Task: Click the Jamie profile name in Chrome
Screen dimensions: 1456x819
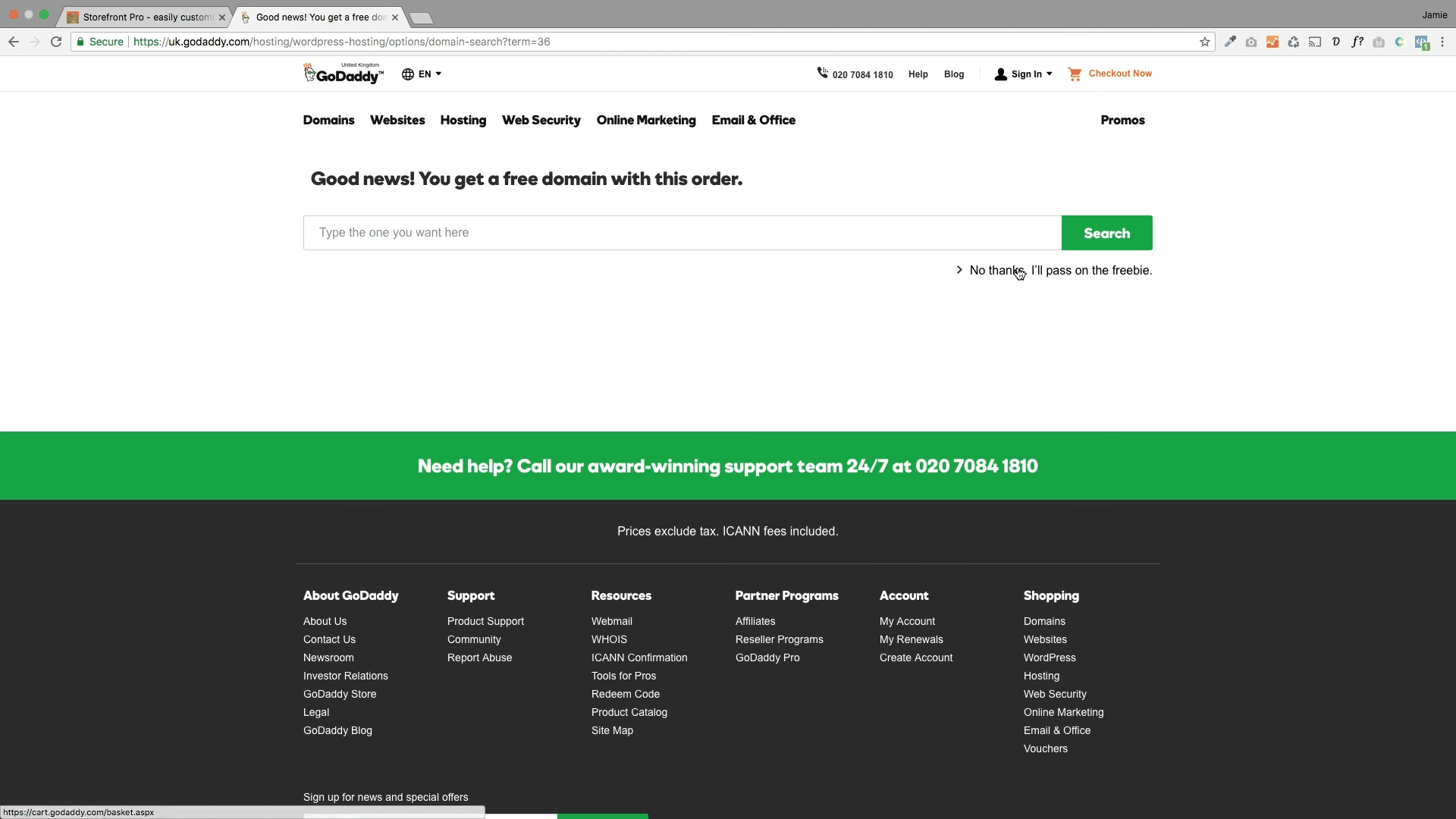Action: 1434,14
